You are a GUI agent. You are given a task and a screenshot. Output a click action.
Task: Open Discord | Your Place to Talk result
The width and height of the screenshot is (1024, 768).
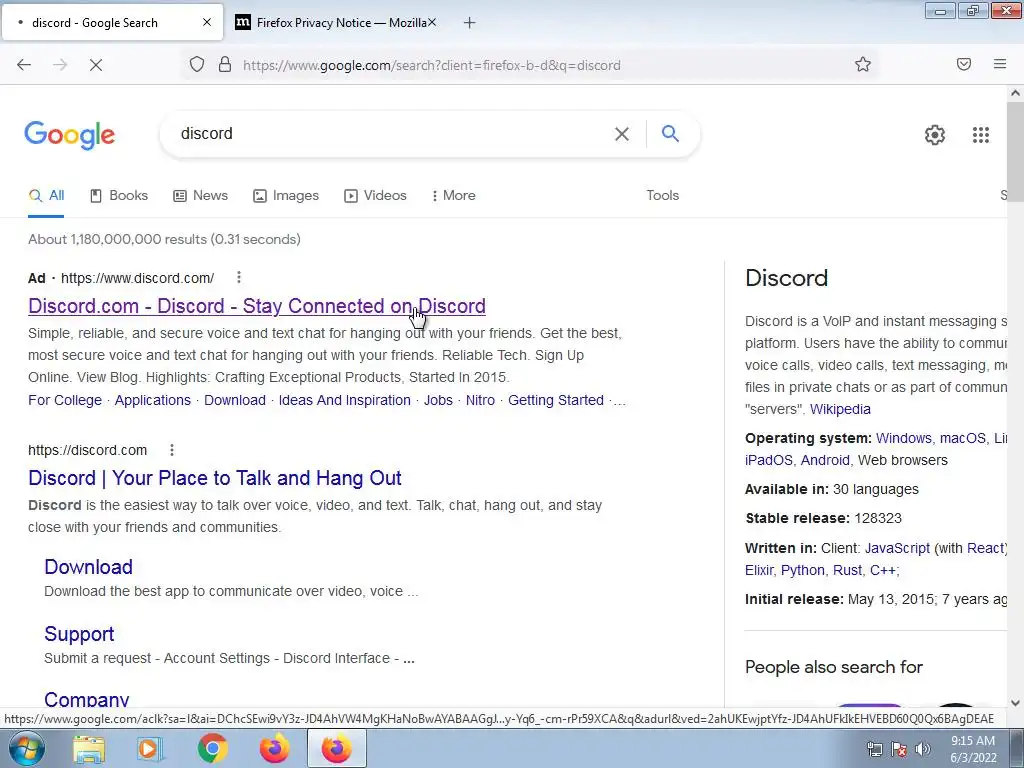tap(214, 478)
